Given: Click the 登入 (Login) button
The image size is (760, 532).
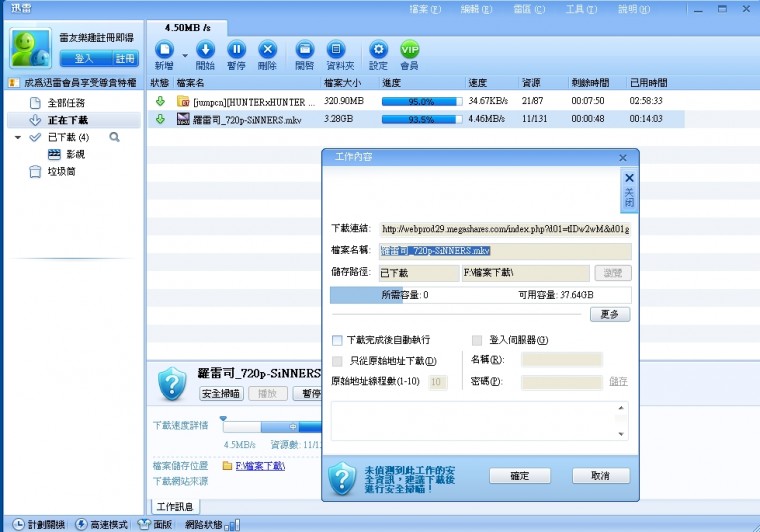Looking at the screenshot, I should click(85, 59).
